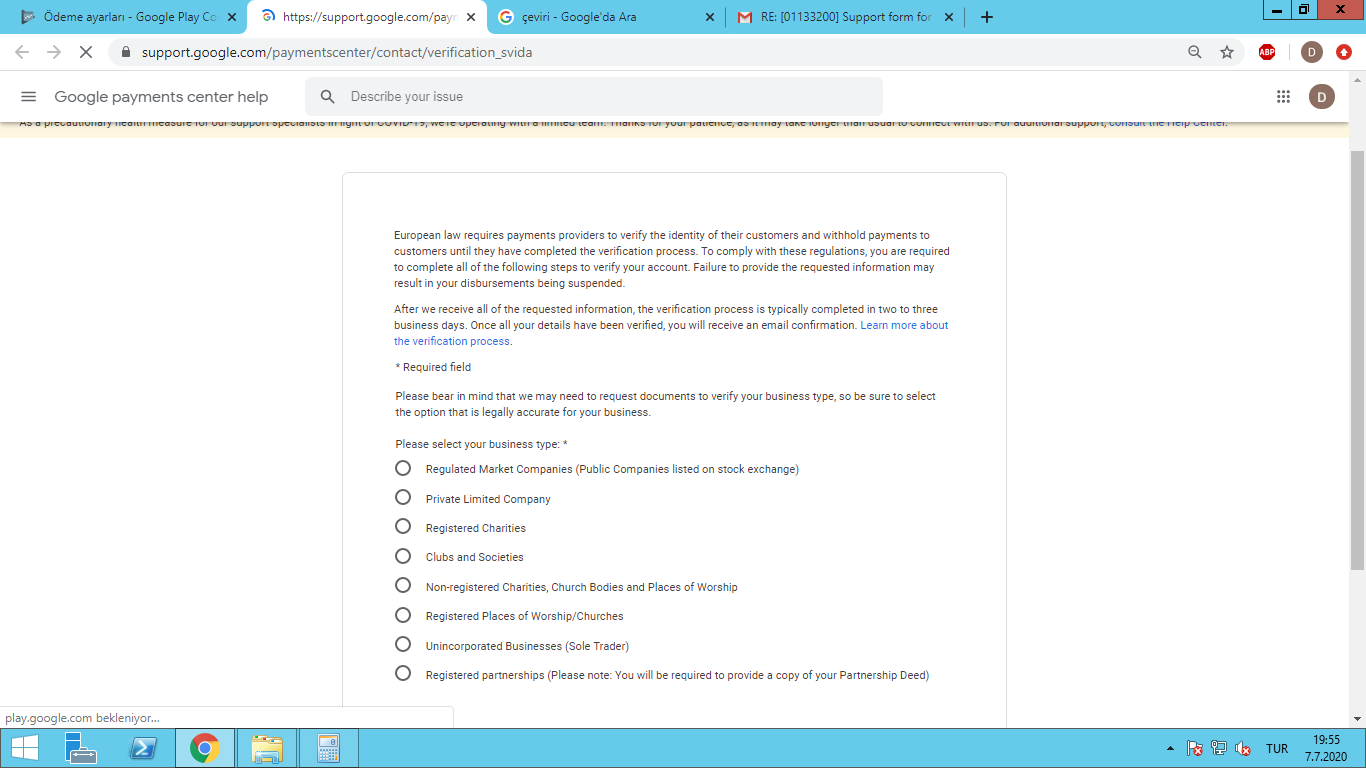Viewport: 1366px width, 768px height.
Task: Bookmark this page with the star
Action: (x=1227, y=52)
